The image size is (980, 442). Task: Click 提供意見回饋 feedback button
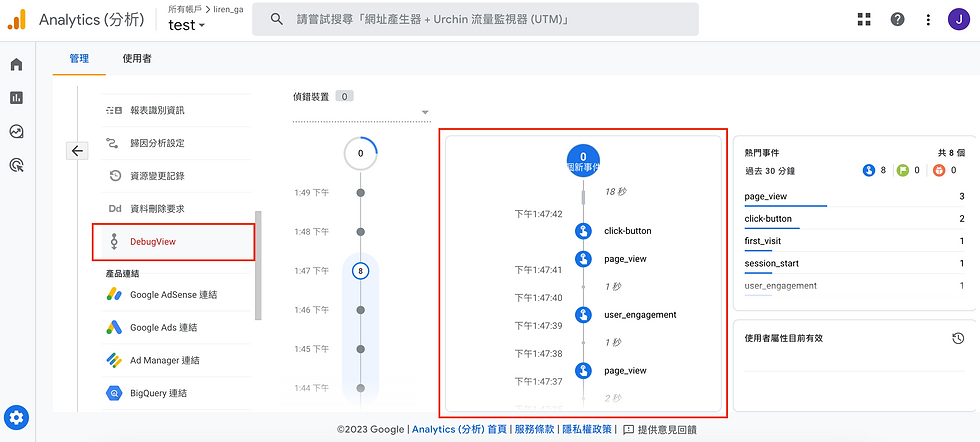[659, 429]
